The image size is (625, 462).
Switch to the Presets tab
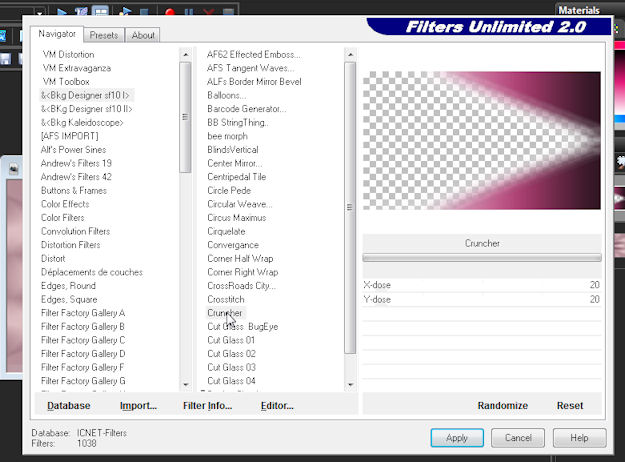point(104,35)
